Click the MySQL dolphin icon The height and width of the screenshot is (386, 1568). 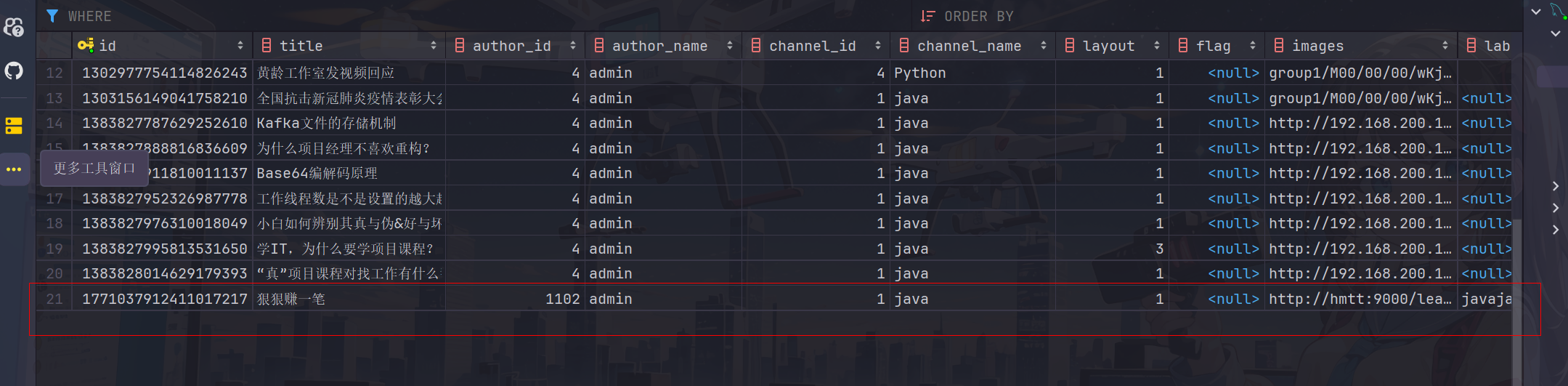[x=1558, y=11]
